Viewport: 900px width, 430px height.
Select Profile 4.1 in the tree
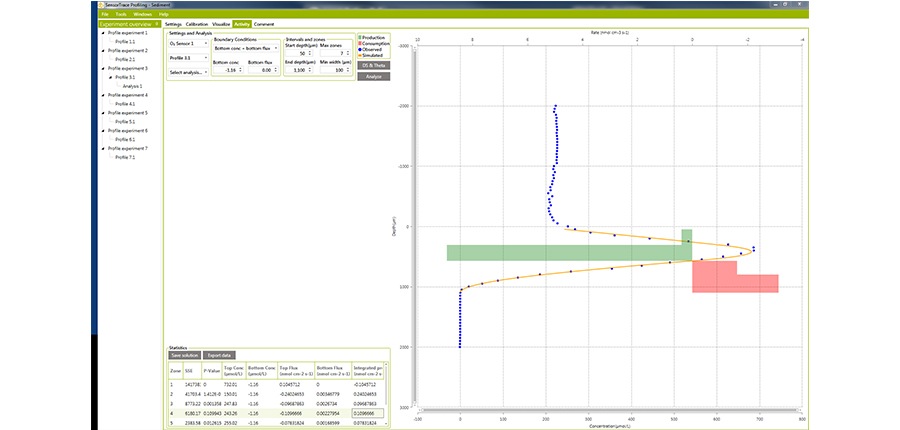125,104
